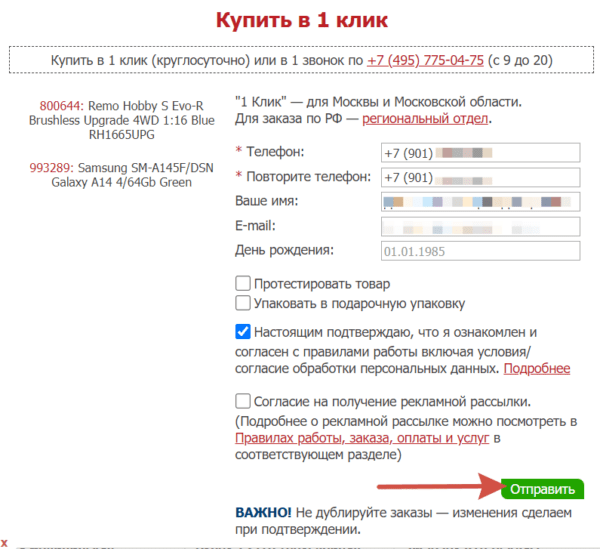The height and width of the screenshot is (549, 600).
Task: Click the Повторите телефон input field
Action: click(x=480, y=178)
